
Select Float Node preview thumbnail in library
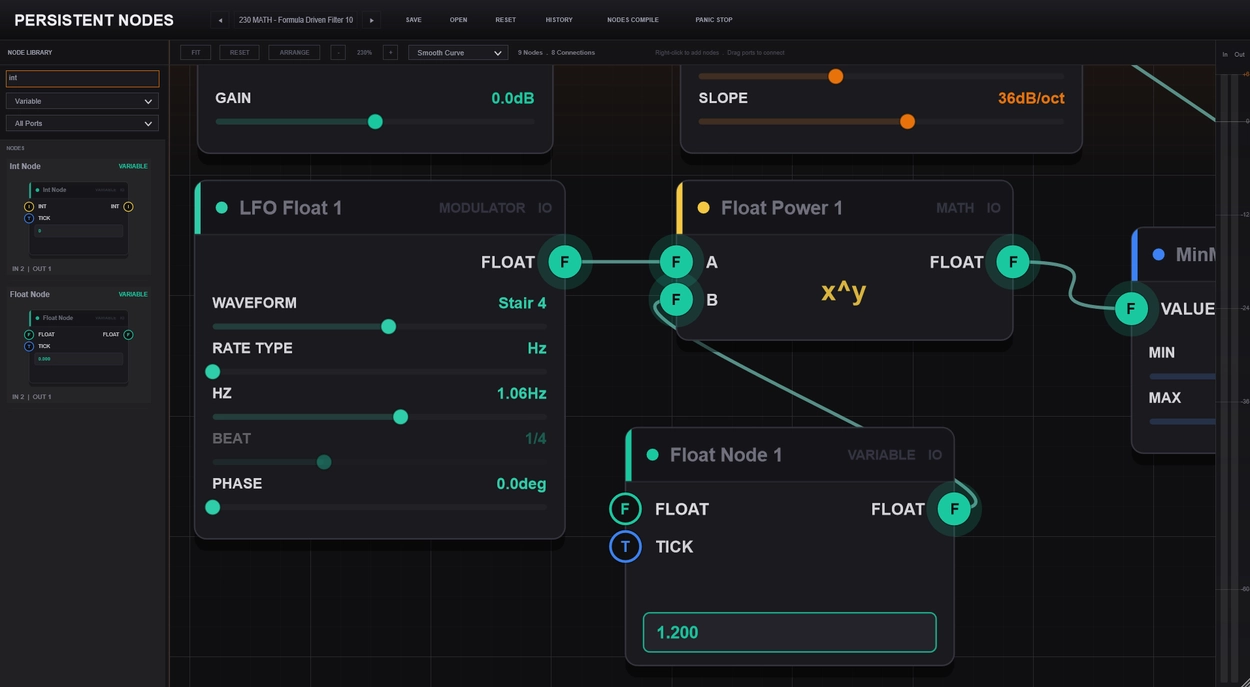(78, 348)
